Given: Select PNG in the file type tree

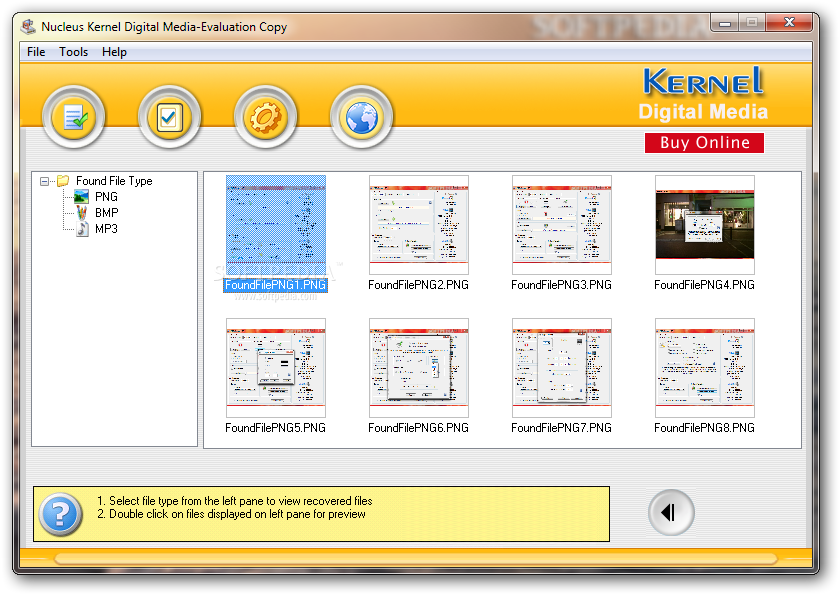Looking at the screenshot, I should (106, 197).
